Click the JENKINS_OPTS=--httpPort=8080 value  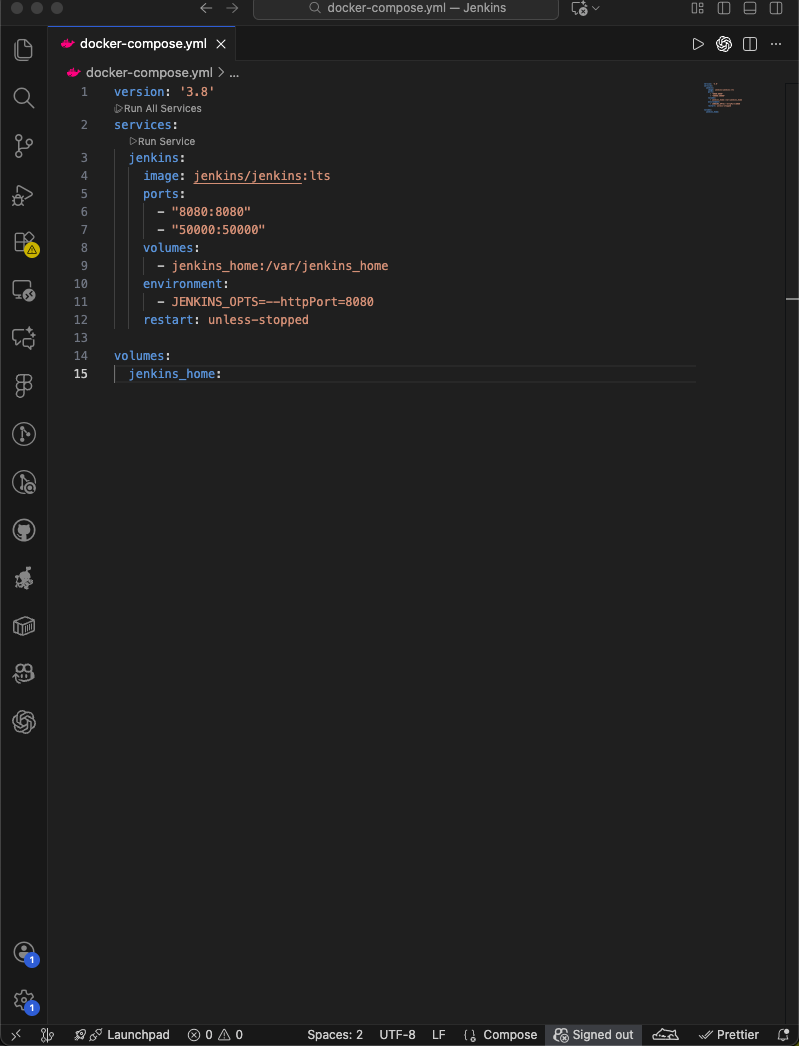[x=273, y=302]
